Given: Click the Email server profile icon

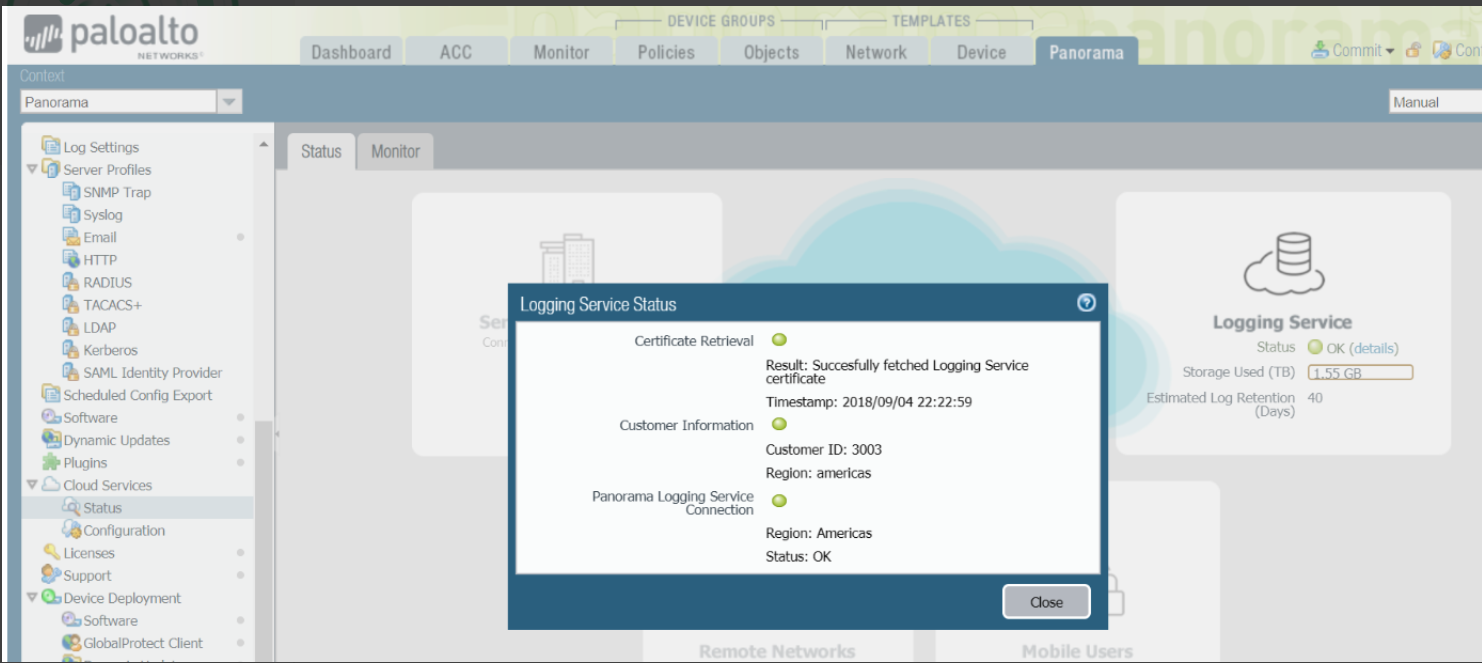Looking at the screenshot, I should pos(71,237).
